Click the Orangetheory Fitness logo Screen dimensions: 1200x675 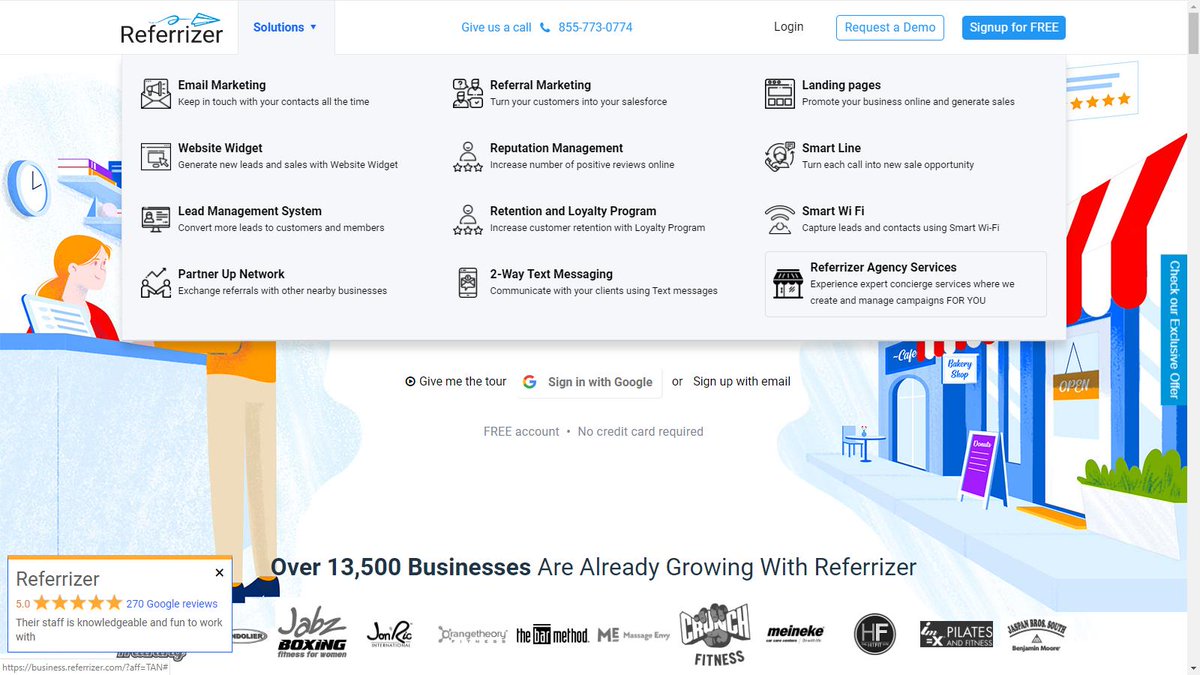click(473, 634)
